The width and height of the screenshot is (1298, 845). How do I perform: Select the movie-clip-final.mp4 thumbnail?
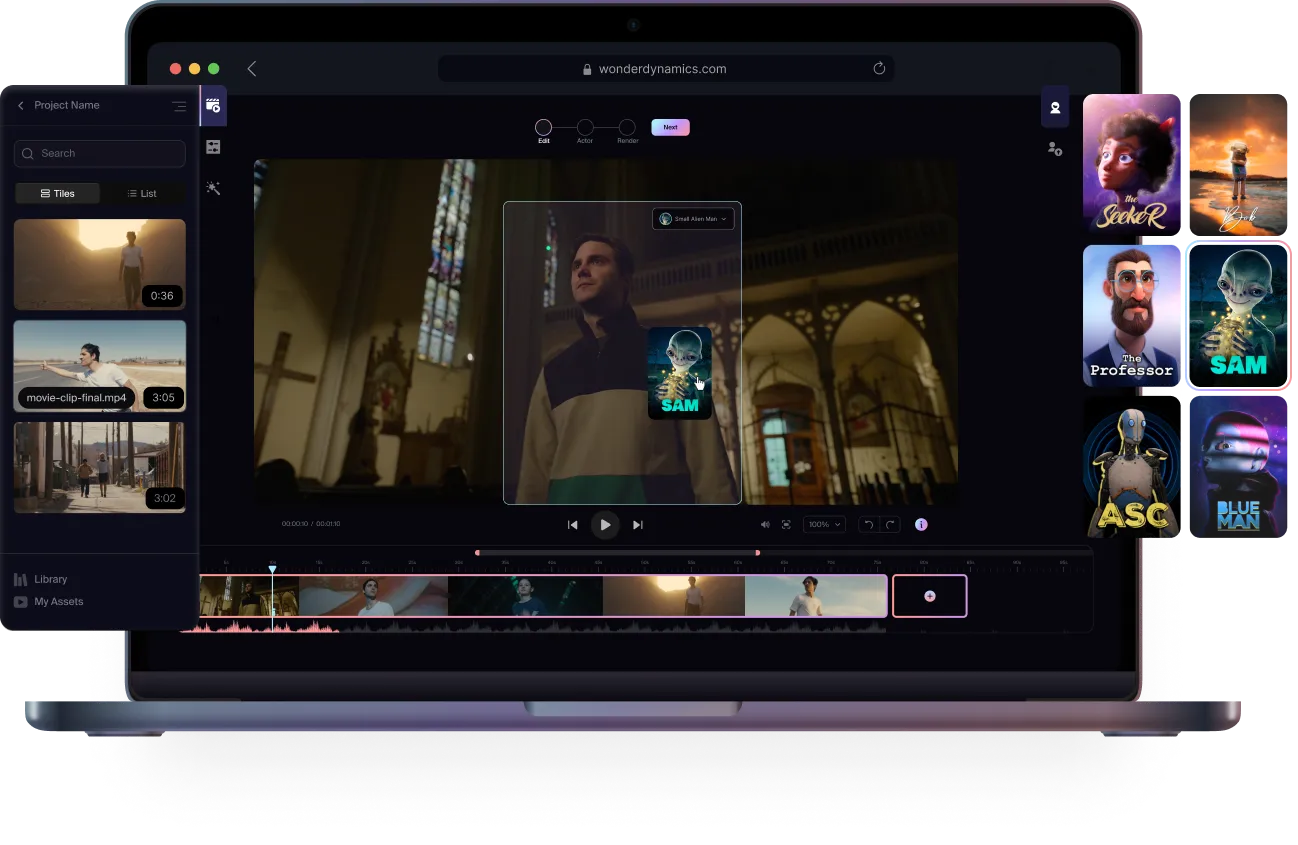100,366
